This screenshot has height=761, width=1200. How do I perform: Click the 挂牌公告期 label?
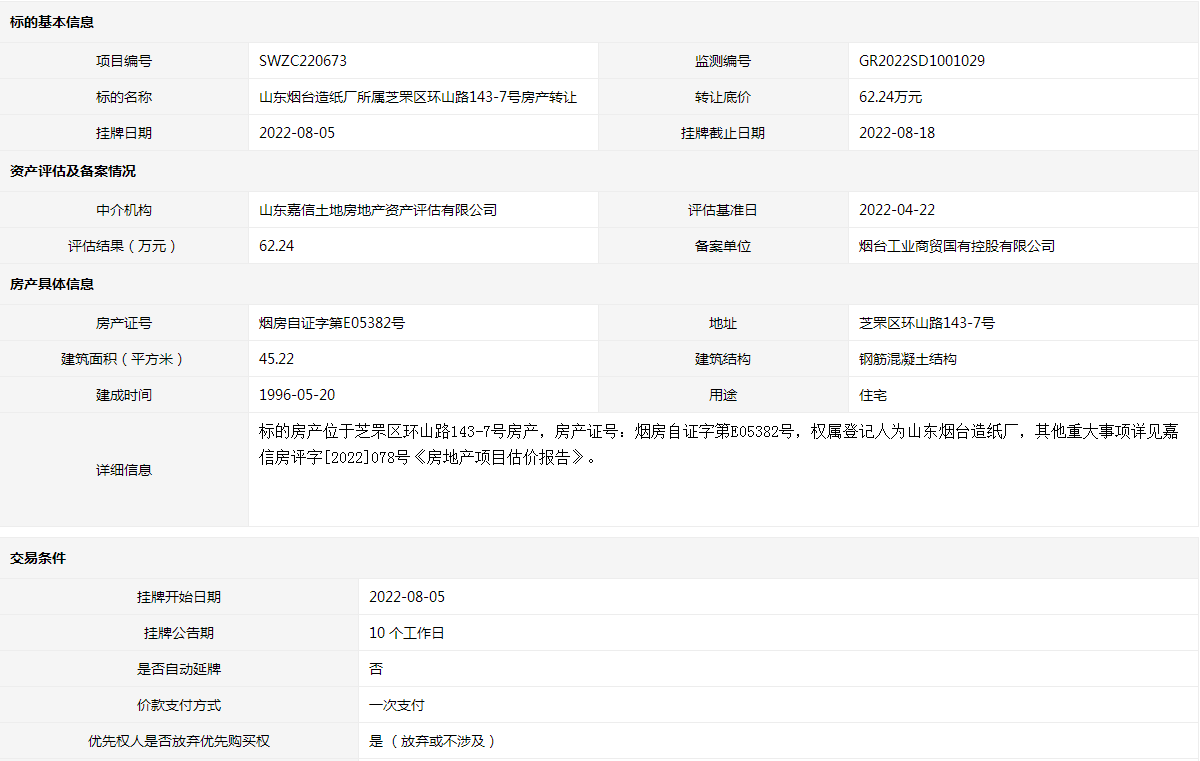pos(179,633)
